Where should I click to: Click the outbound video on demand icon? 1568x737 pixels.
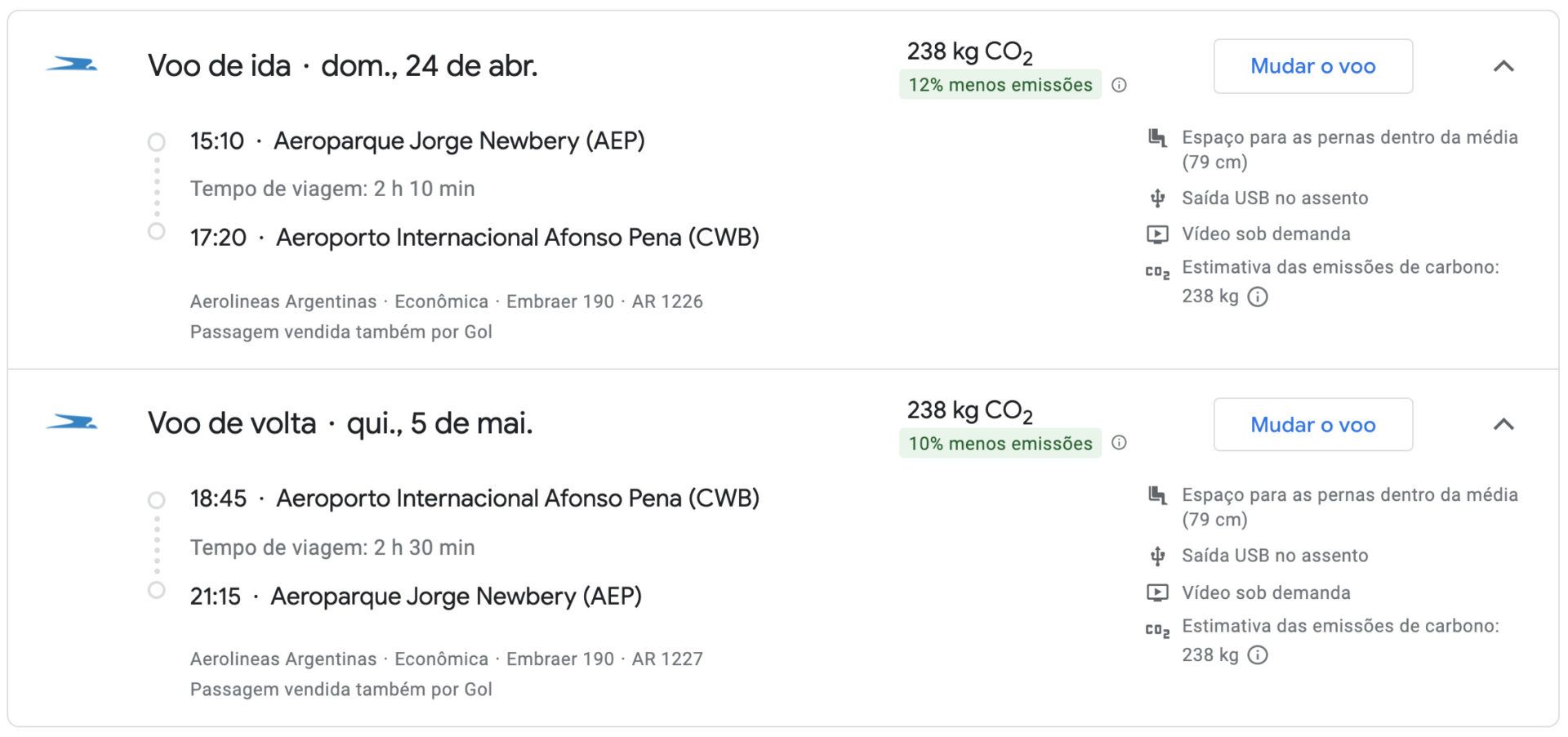pyautogui.click(x=1157, y=234)
